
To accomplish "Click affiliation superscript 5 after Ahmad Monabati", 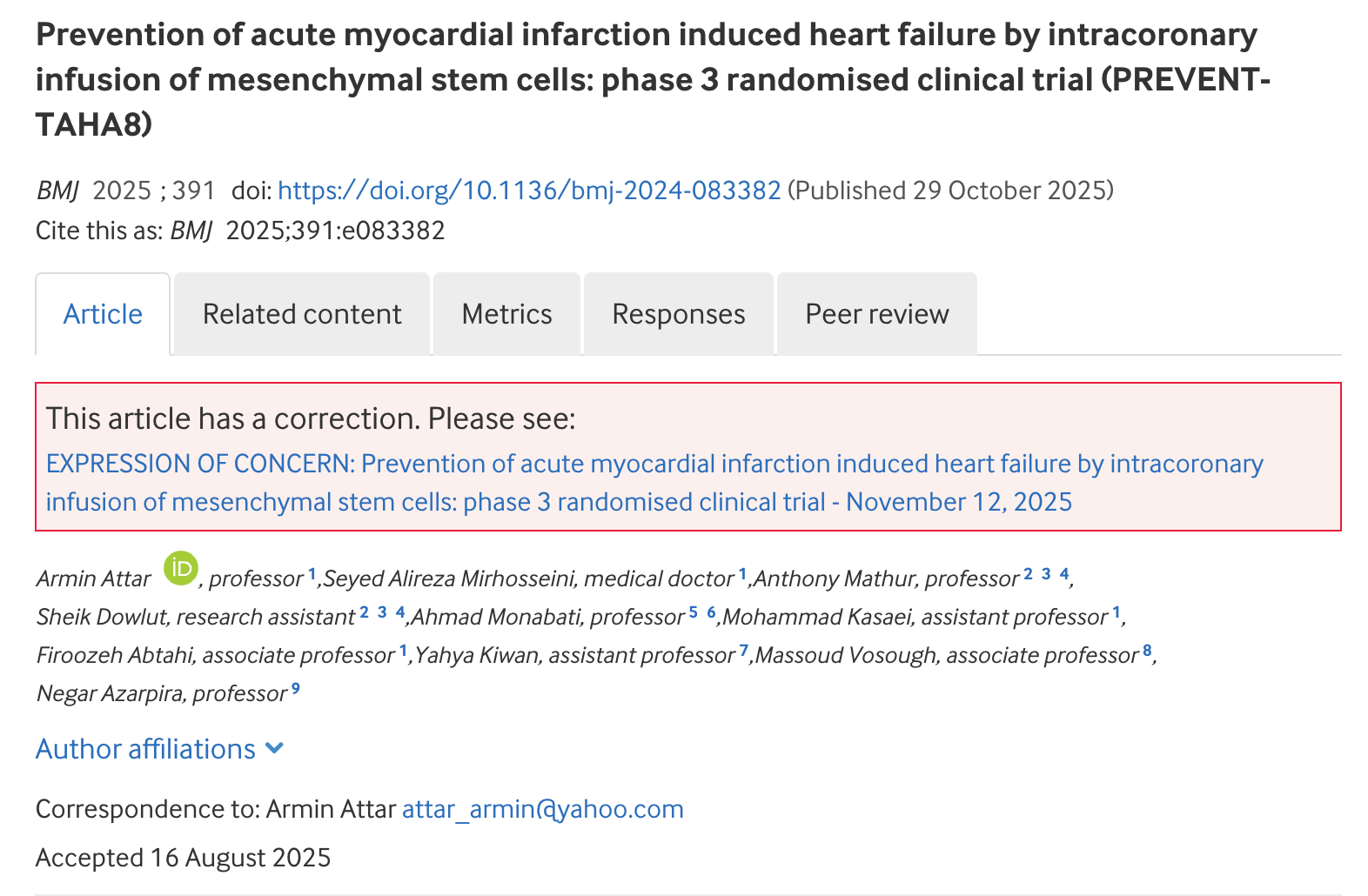I will coord(694,612).
